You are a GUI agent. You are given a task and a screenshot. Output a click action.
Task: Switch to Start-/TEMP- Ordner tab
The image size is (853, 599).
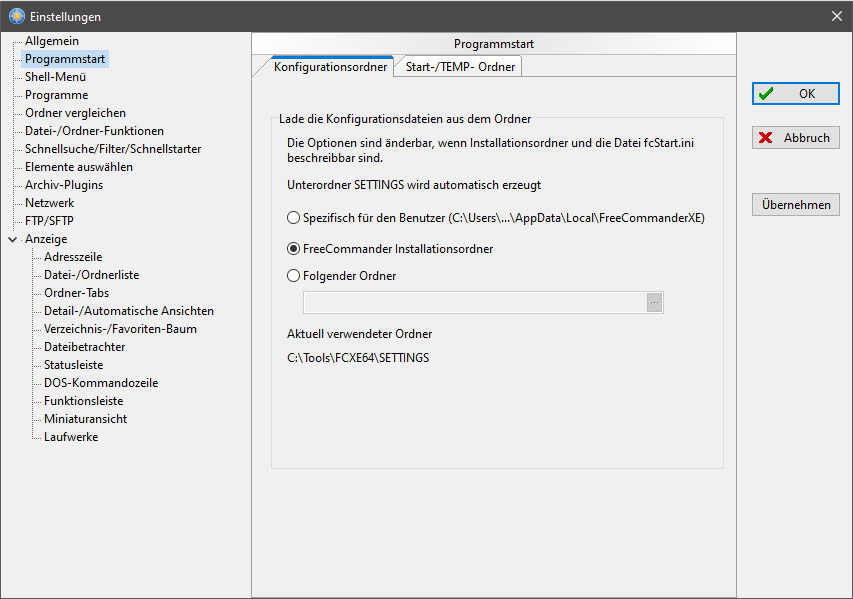(x=460, y=67)
